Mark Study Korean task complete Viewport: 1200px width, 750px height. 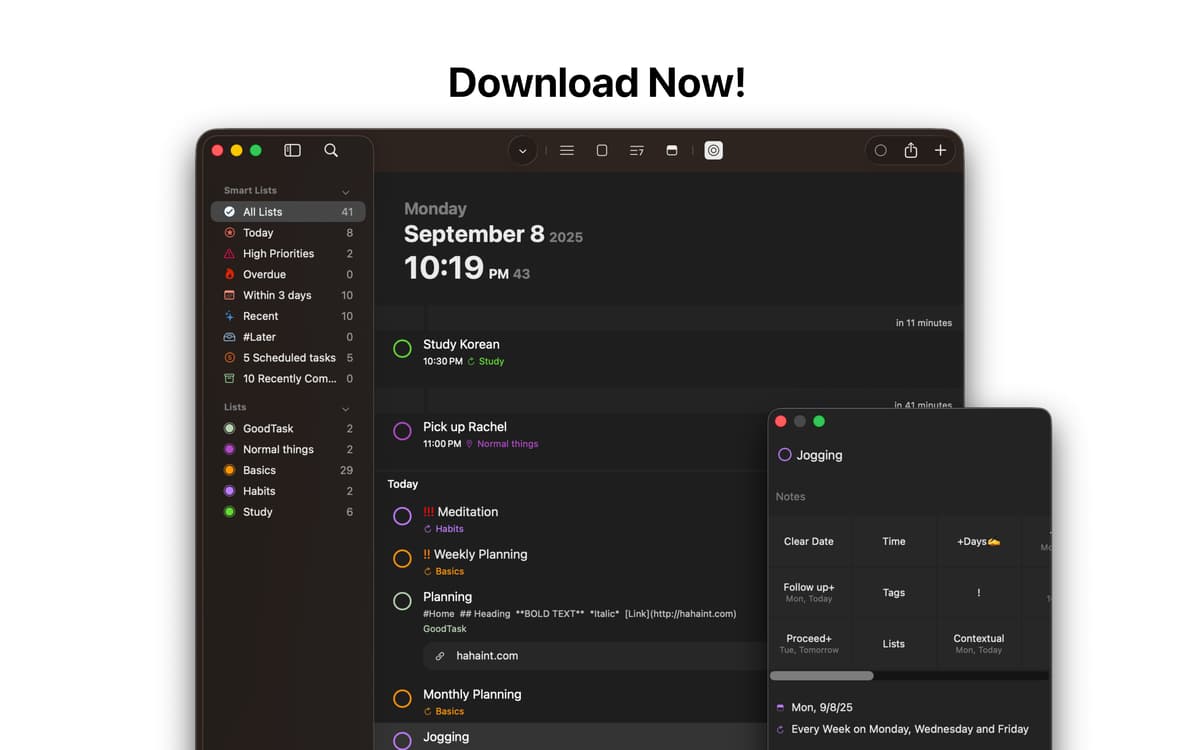tap(402, 349)
